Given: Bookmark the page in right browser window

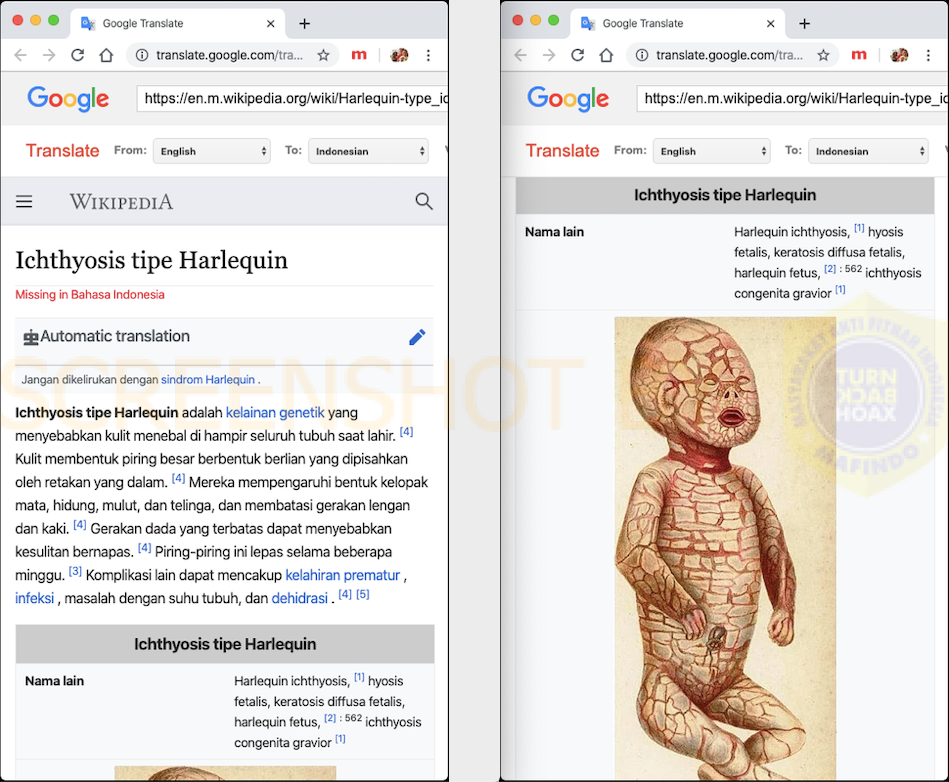Looking at the screenshot, I should tap(824, 55).
